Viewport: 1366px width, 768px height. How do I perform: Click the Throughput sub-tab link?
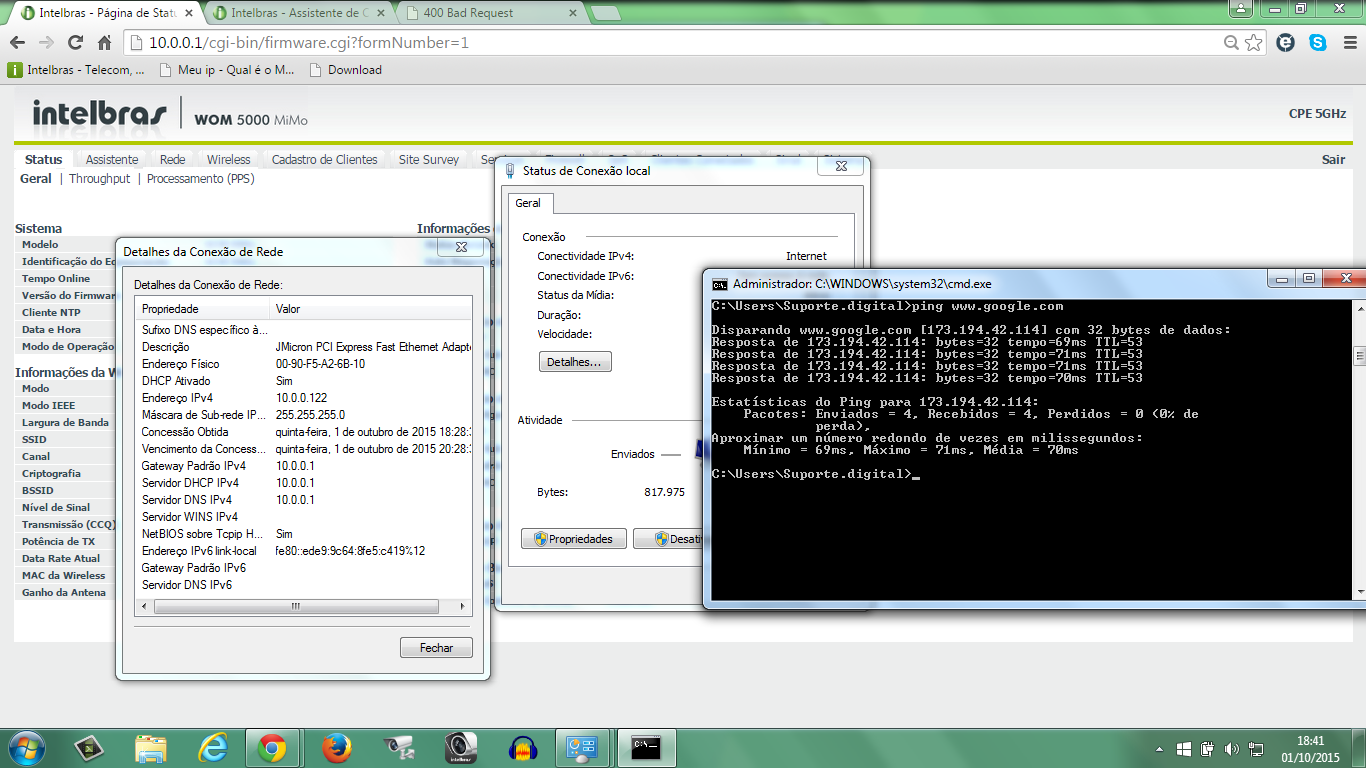99,179
